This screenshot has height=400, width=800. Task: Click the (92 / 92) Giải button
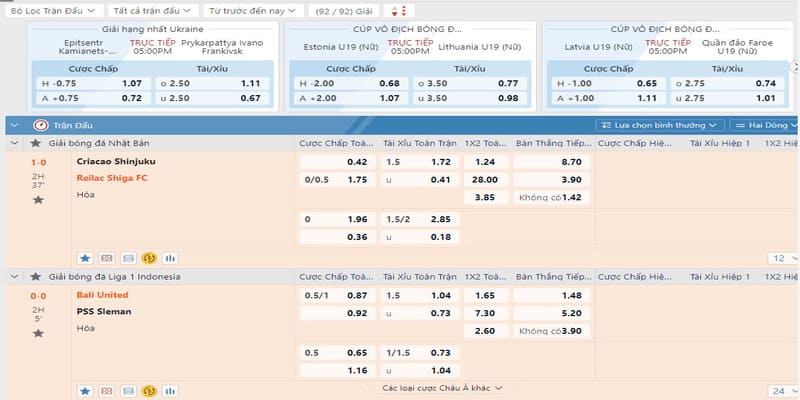(x=344, y=11)
